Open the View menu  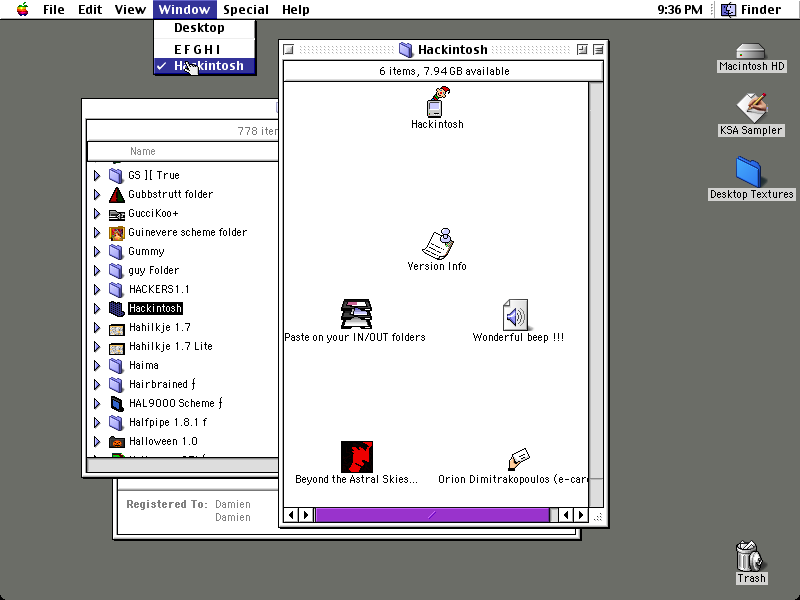coord(130,10)
